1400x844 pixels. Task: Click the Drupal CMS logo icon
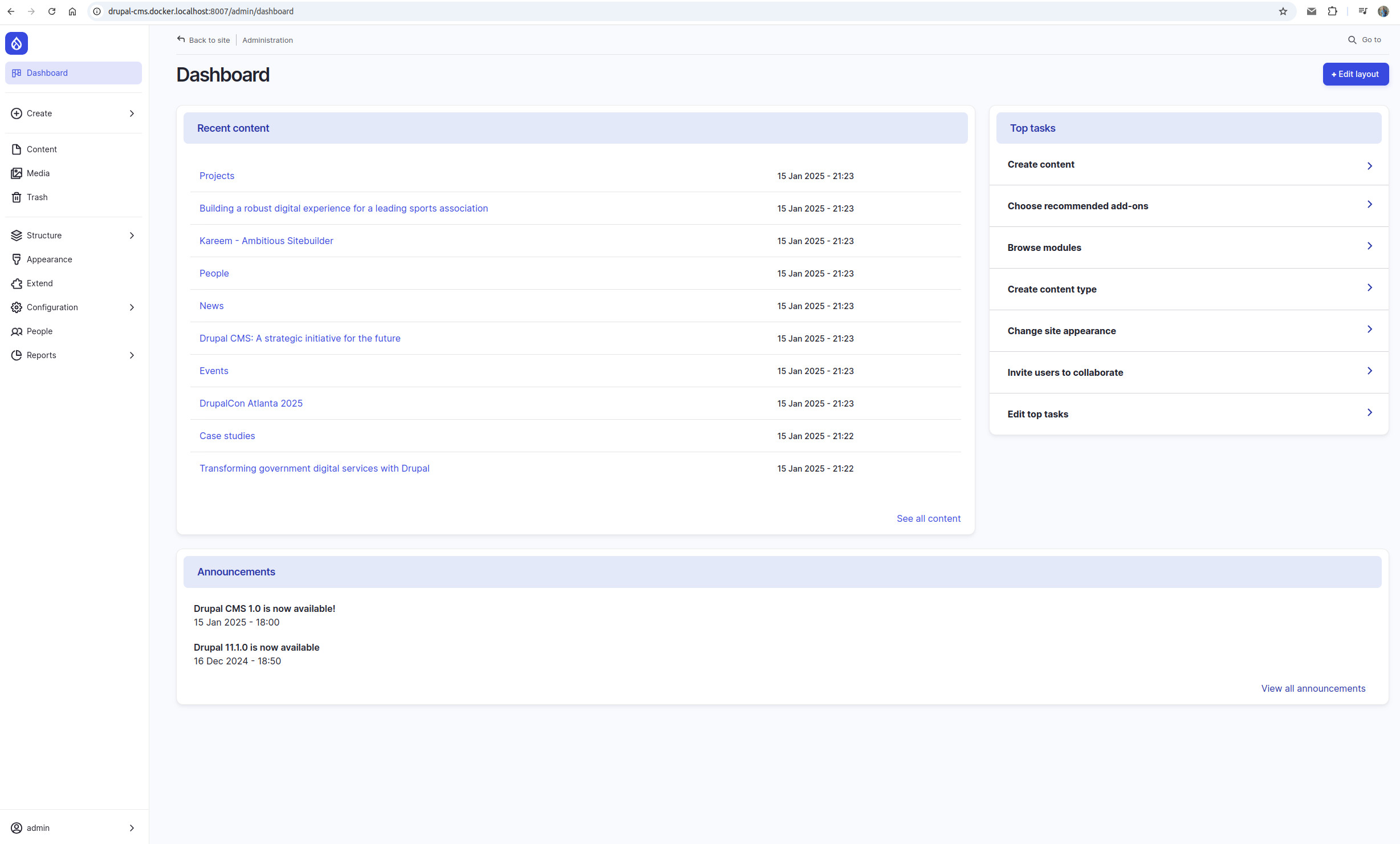pos(16,43)
